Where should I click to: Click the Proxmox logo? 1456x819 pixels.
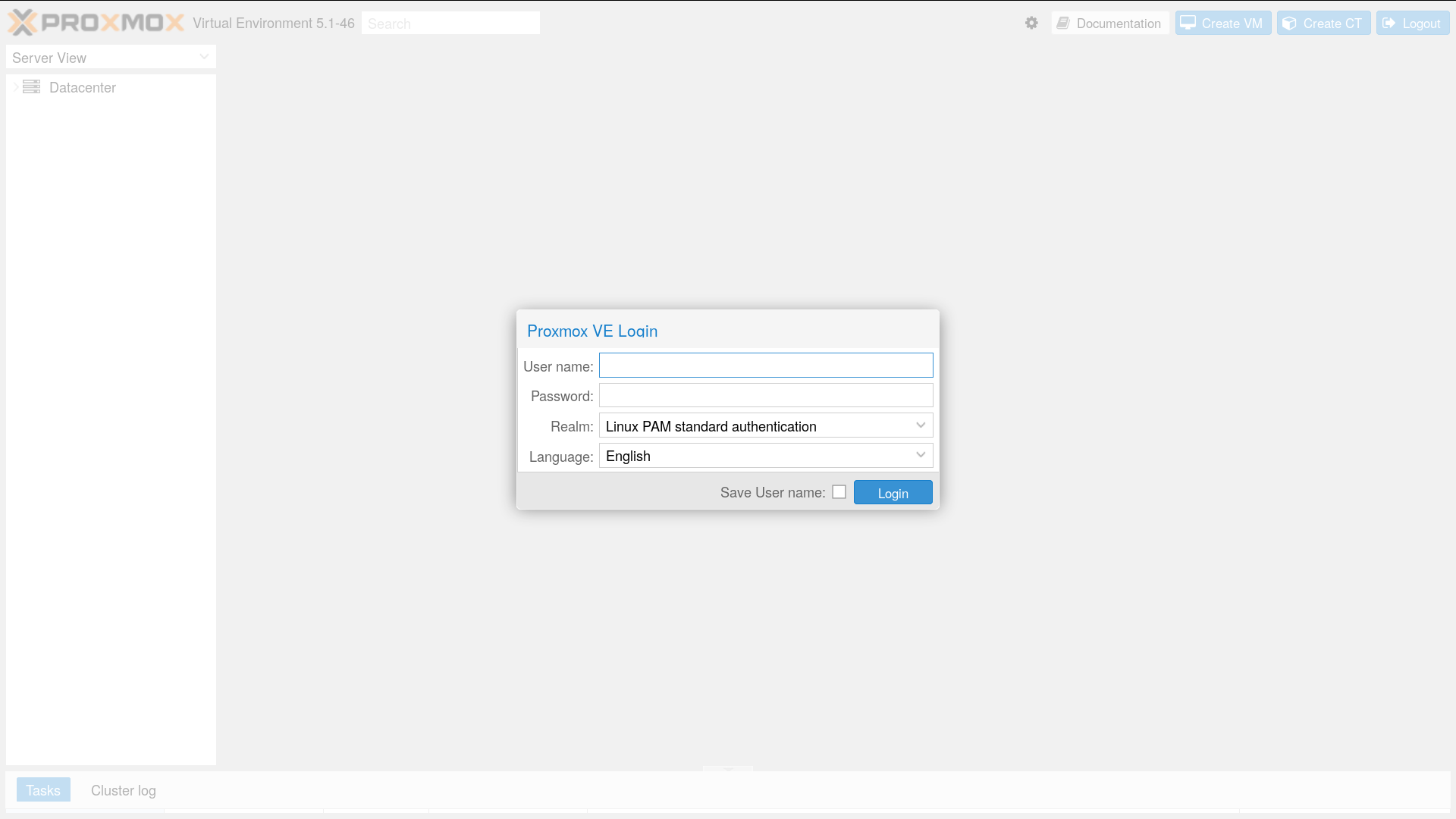click(96, 23)
